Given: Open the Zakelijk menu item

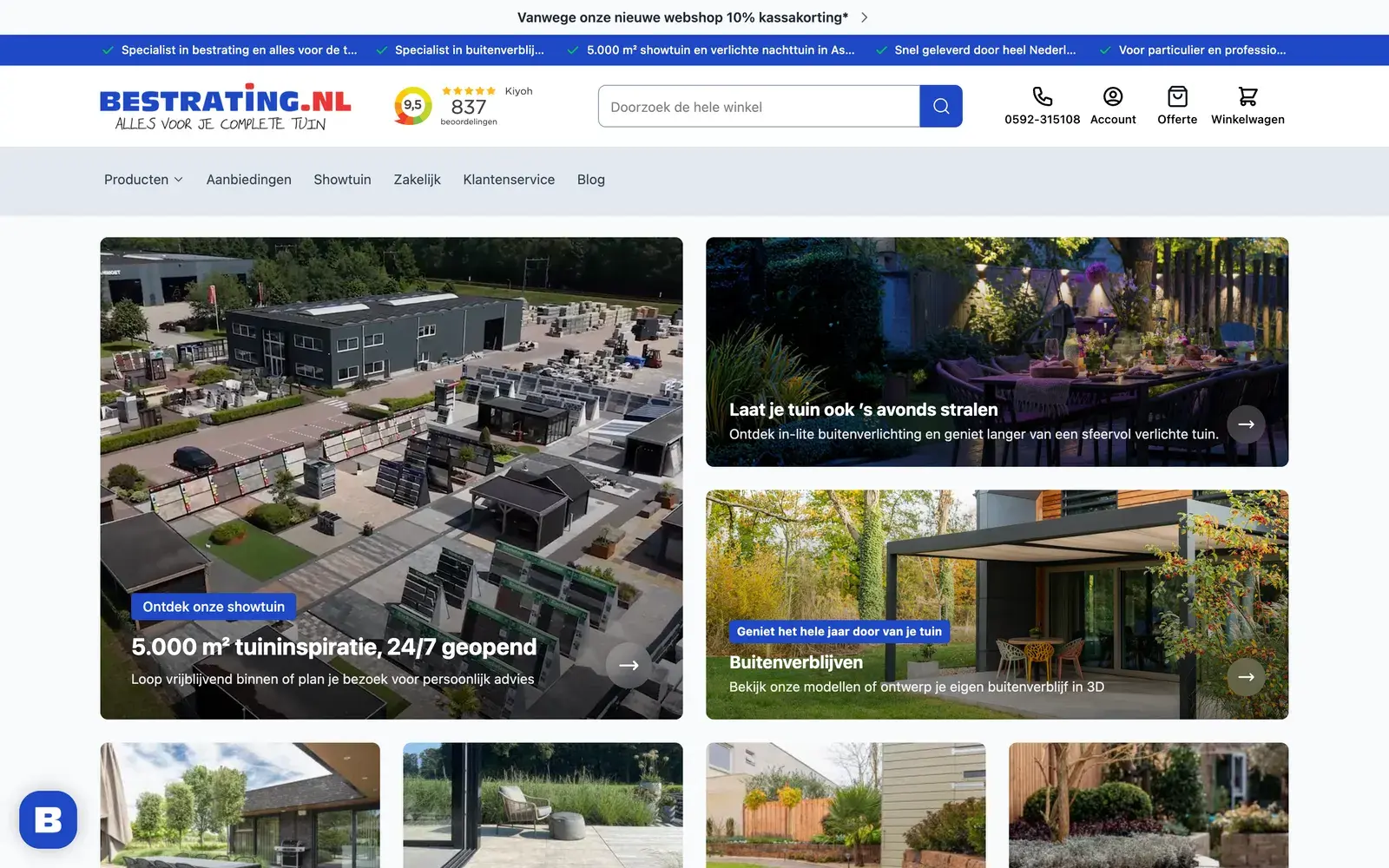Looking at the screenshot, I should (418, 180).
